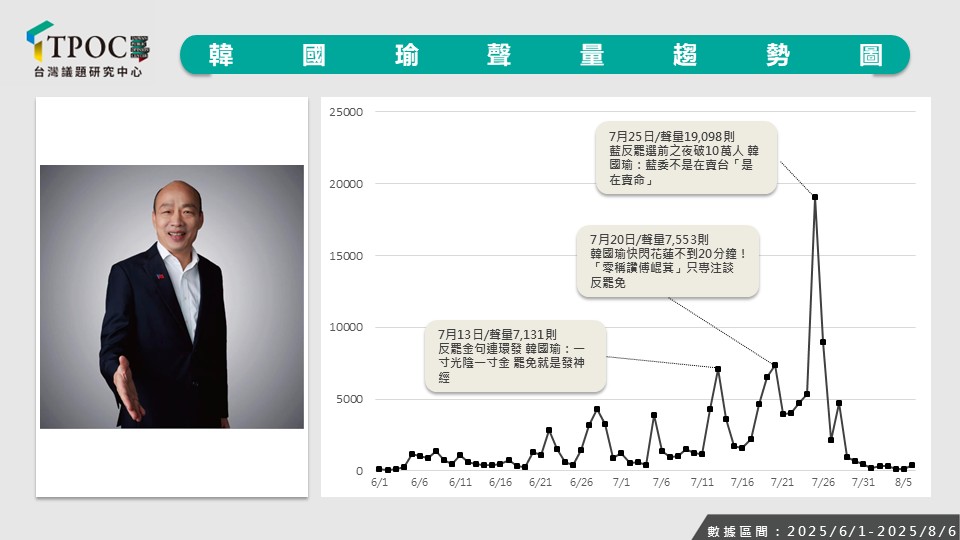Click the 20000 y-axis label
Screen dimensions: 960x540
click(x=346, y=184)
